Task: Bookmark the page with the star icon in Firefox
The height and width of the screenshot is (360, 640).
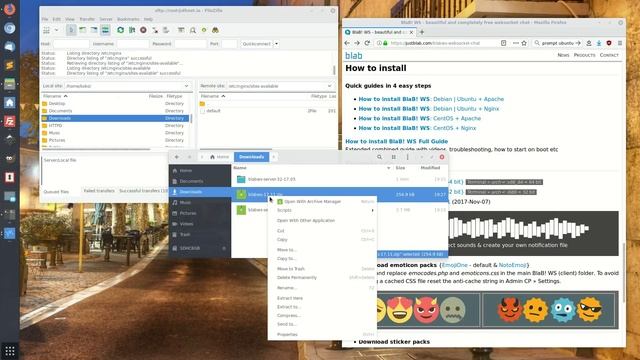Action: [x=524, y=43]
